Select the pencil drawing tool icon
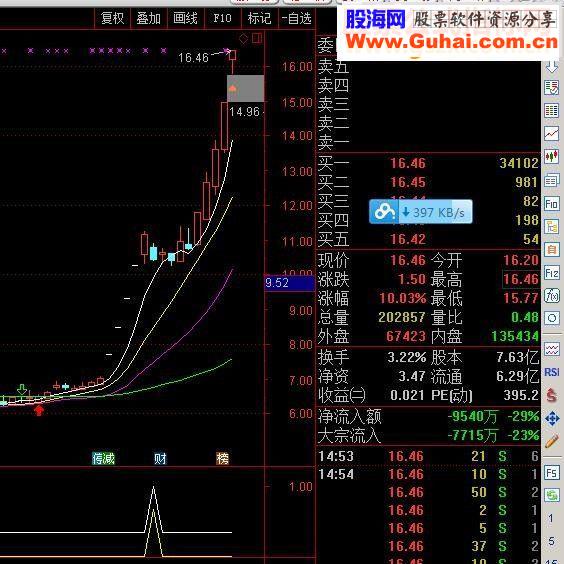This screenshot has height=564, width=564. pyautogui.click(x=552, y=441)
